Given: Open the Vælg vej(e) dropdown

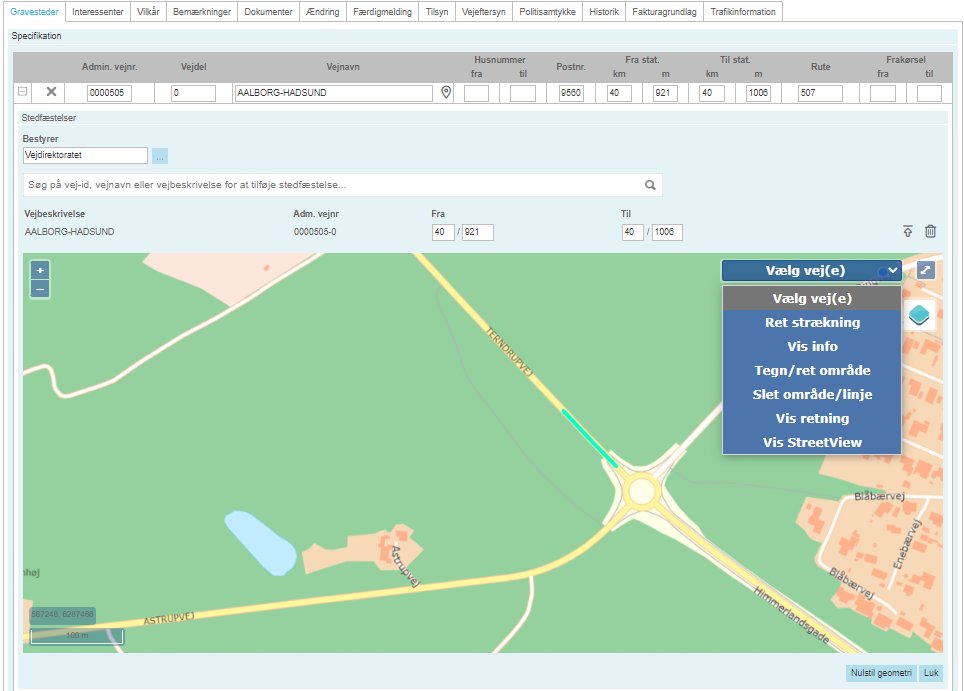Looking at the screenshot, I should (811, 271).
